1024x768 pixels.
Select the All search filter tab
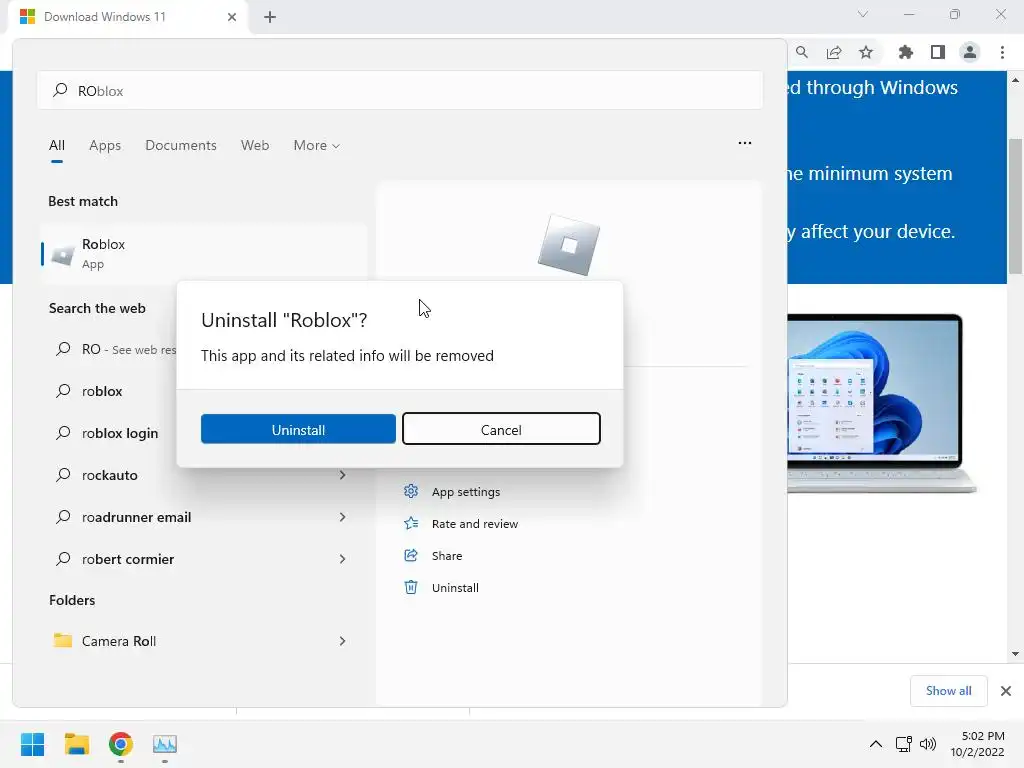click(57, 145)
